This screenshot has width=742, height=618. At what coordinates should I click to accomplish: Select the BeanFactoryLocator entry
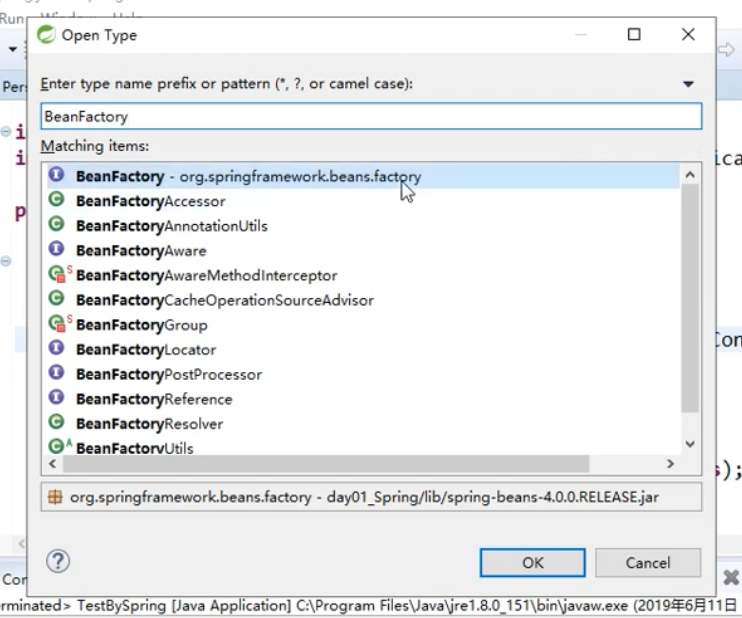point(363,349)
